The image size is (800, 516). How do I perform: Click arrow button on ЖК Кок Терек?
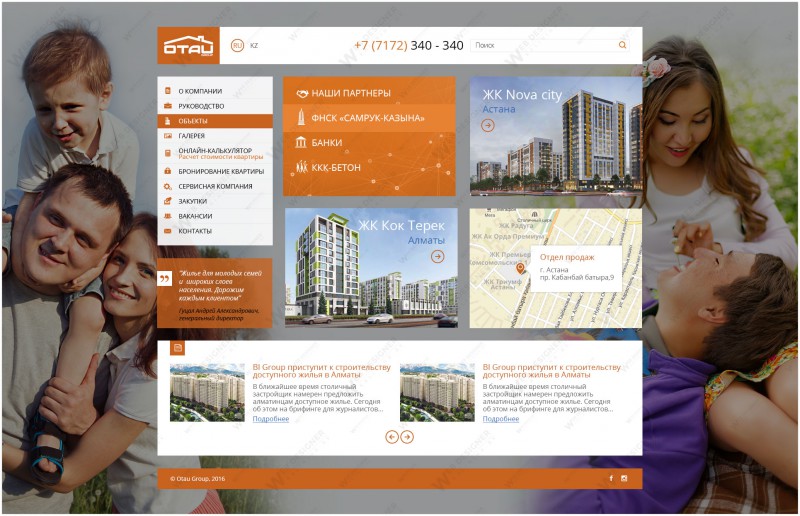coord(438,256)
